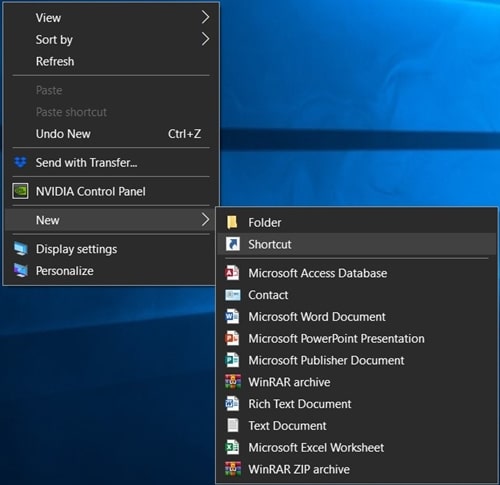The image size is (500, 485).
Task: Expand the View submenu arrow
Action: [205, 17]
